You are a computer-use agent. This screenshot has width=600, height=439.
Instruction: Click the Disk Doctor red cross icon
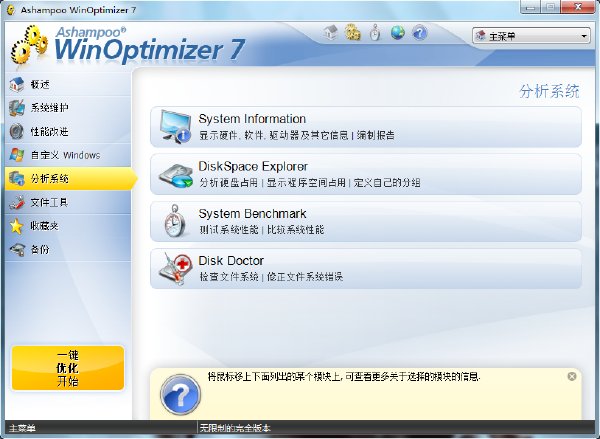[x=176, y=268]
